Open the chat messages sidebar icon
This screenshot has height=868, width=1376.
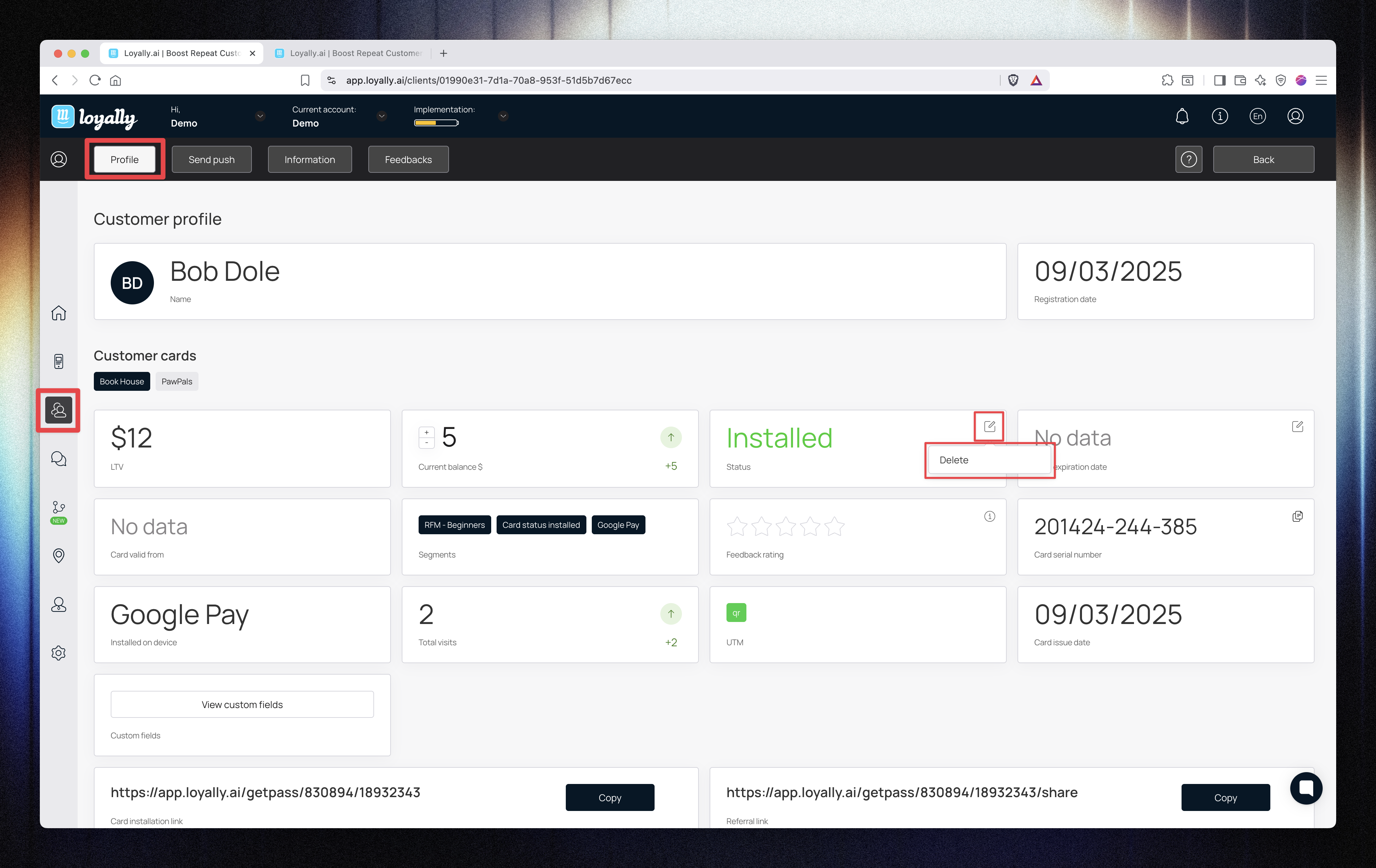click(59, 459)
